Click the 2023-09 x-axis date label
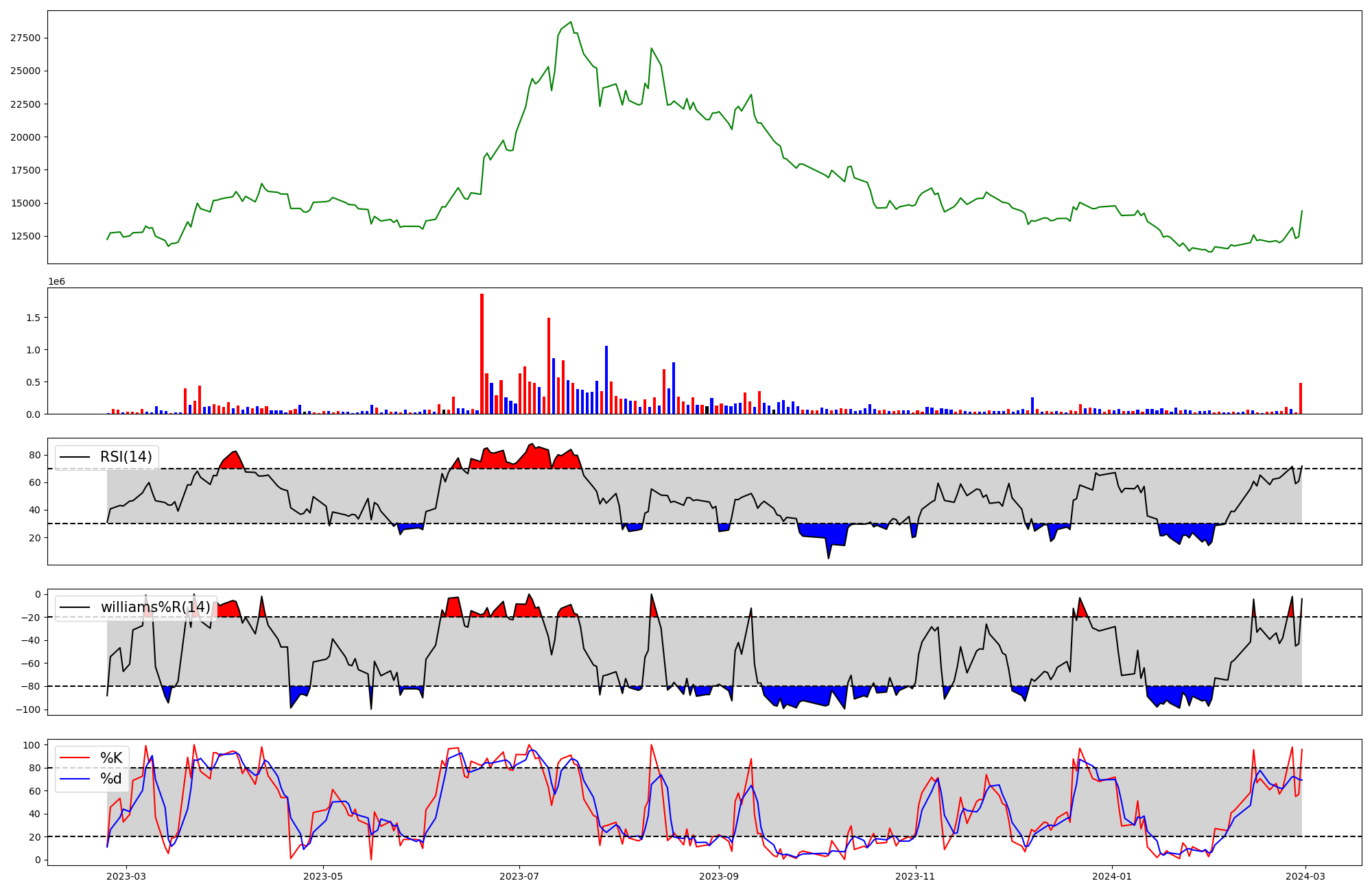This screenshot has width=1372, height=892. pyautogui.click(x=720, y=876)
